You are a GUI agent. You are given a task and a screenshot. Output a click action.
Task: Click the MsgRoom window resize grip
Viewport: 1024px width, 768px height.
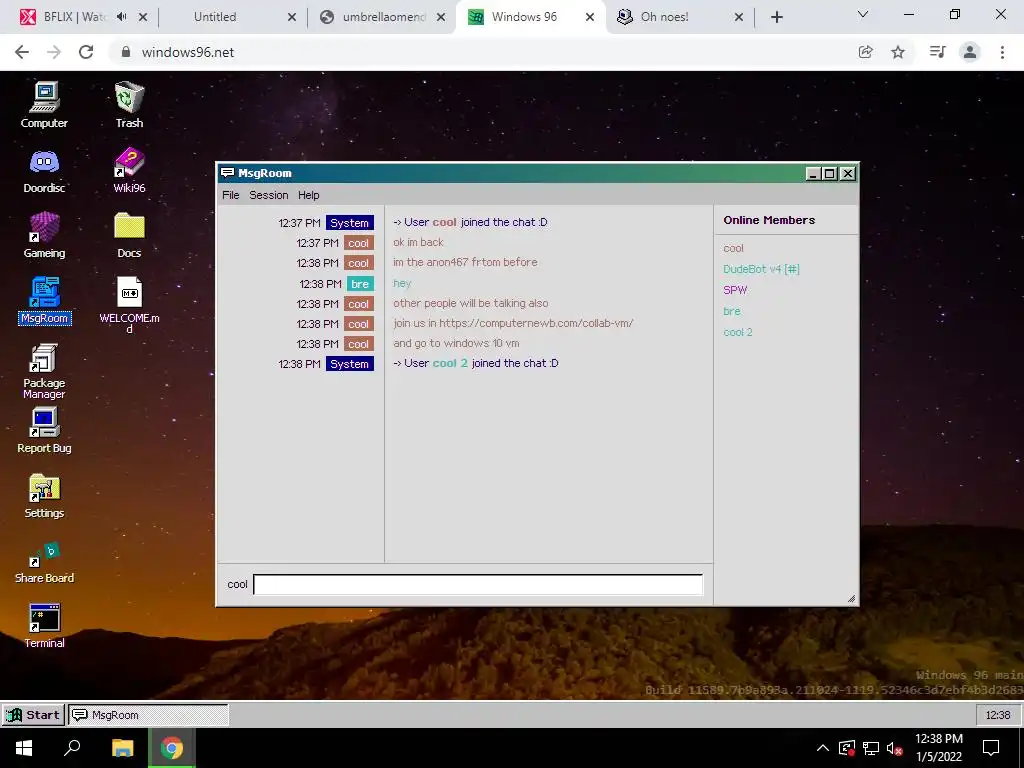pos(851,598)
